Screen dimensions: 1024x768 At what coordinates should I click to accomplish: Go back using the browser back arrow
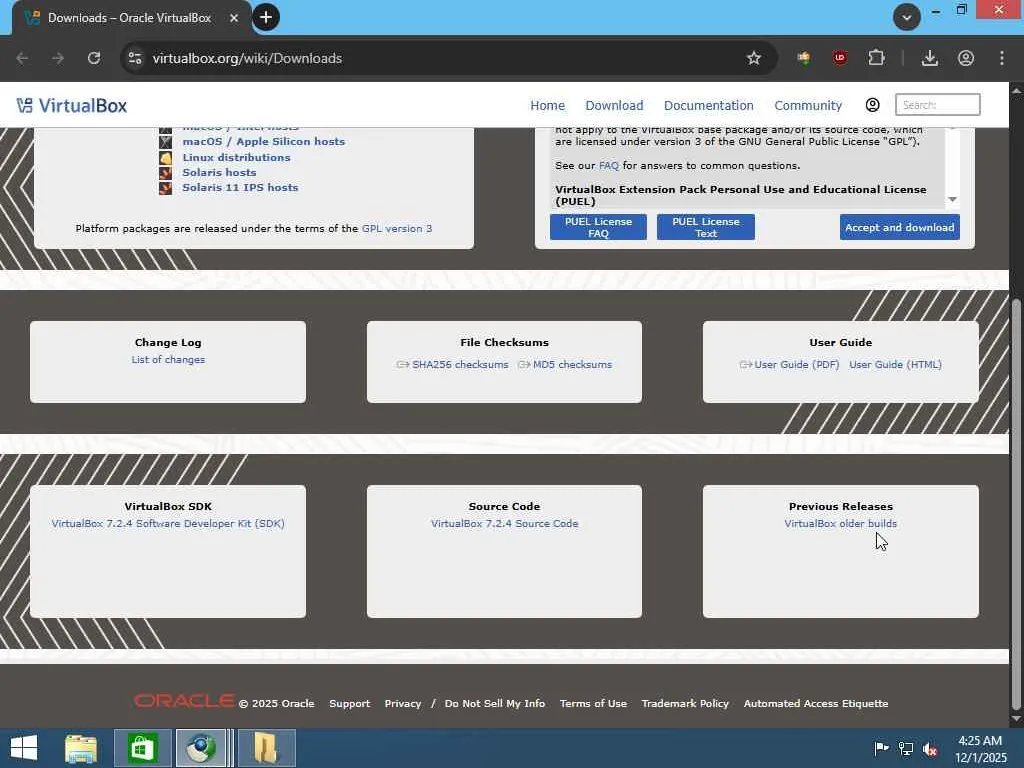pos(22,58)
